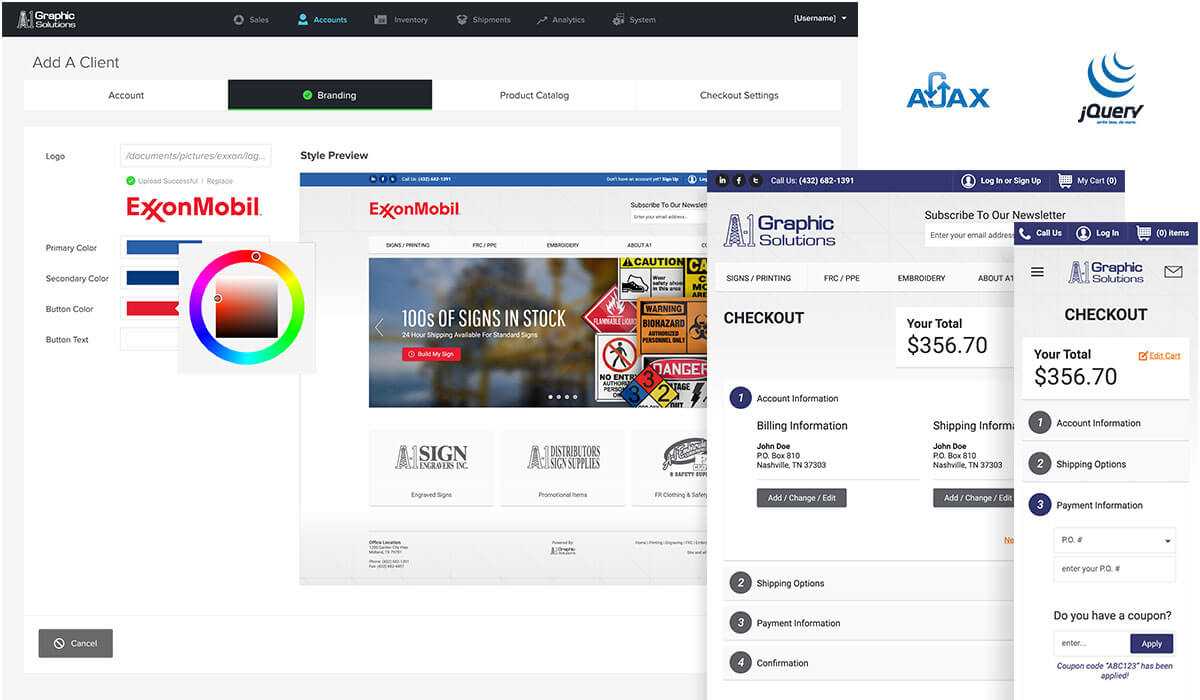
Task: Click the Button Text color field
Action: [150, 339]
